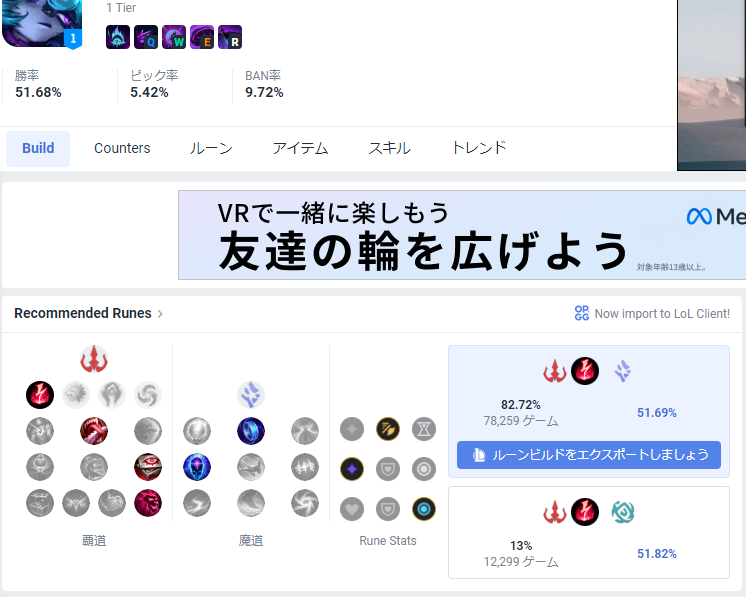The height and width of the screenshot is (597, 746).
Task: Select the eyeball Domination rune
Action: 148,467
